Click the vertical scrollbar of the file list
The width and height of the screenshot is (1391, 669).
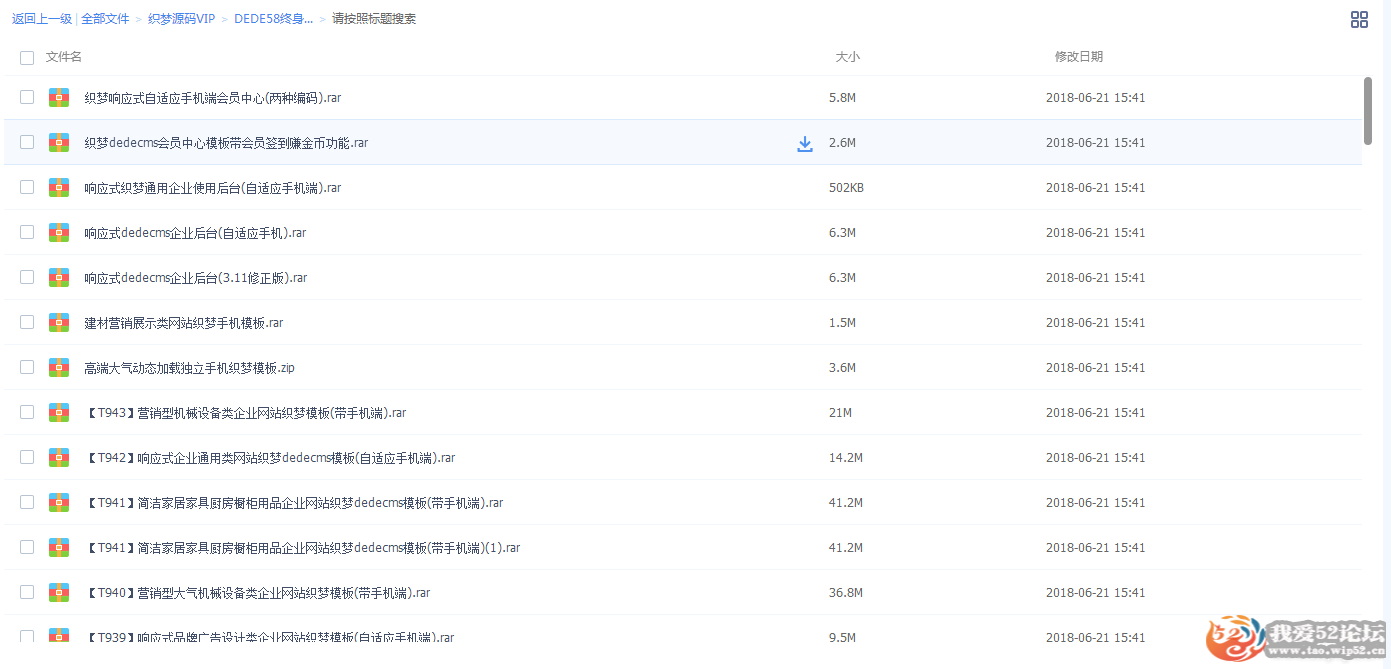tap(1368, 111)
